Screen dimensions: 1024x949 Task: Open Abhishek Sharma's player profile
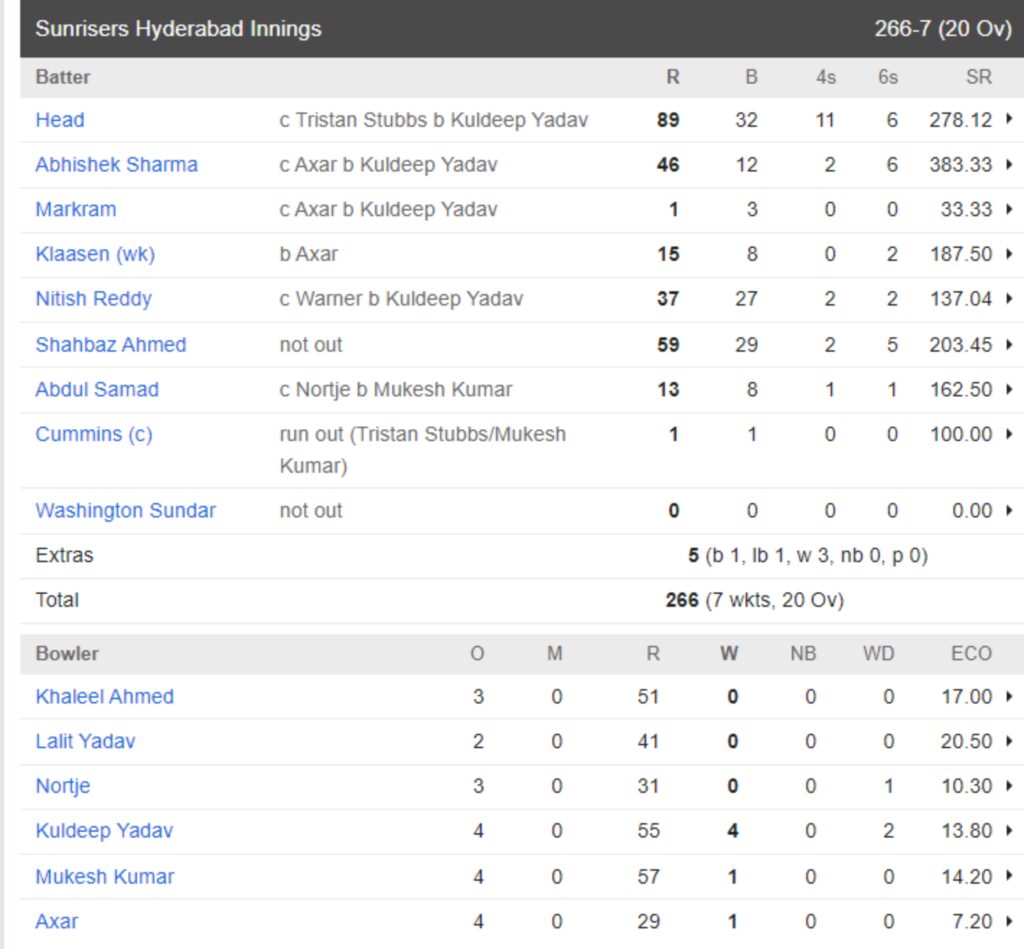pos(116,165)
